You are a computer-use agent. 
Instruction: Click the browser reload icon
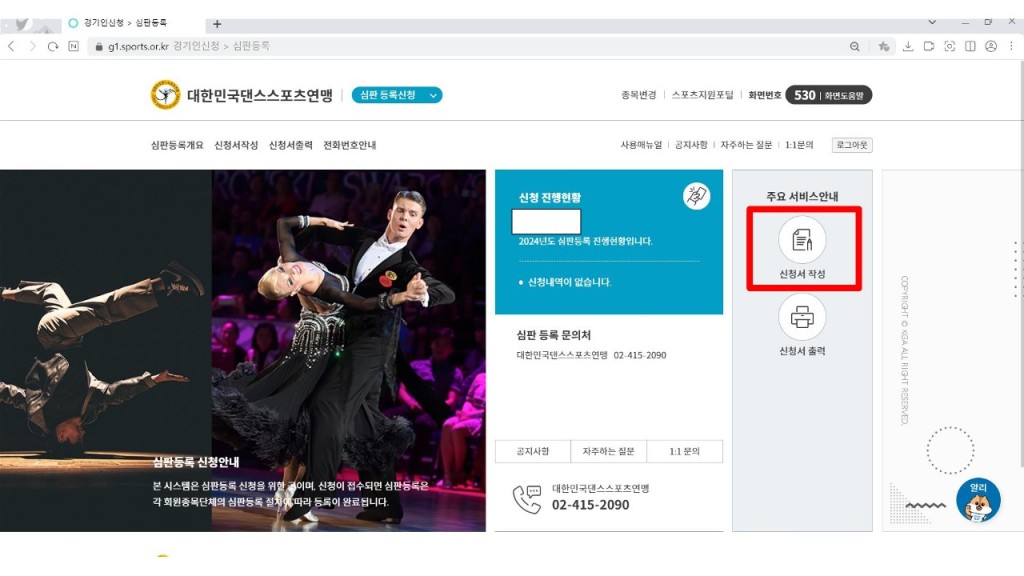pyautogui.click(x=53, y=46)
